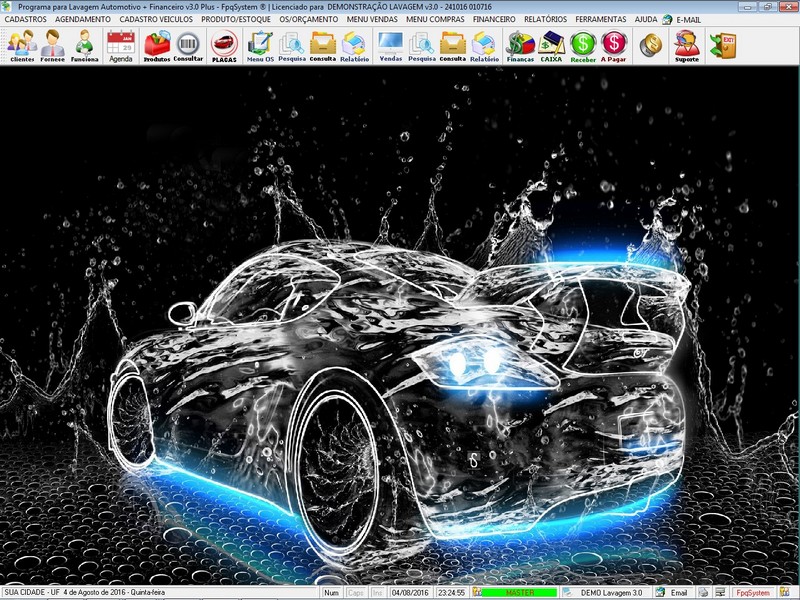Open the PRODUTO/ESTOQUE menu
The width and height of the screenshot is (800, 600).
click(236, 19)
